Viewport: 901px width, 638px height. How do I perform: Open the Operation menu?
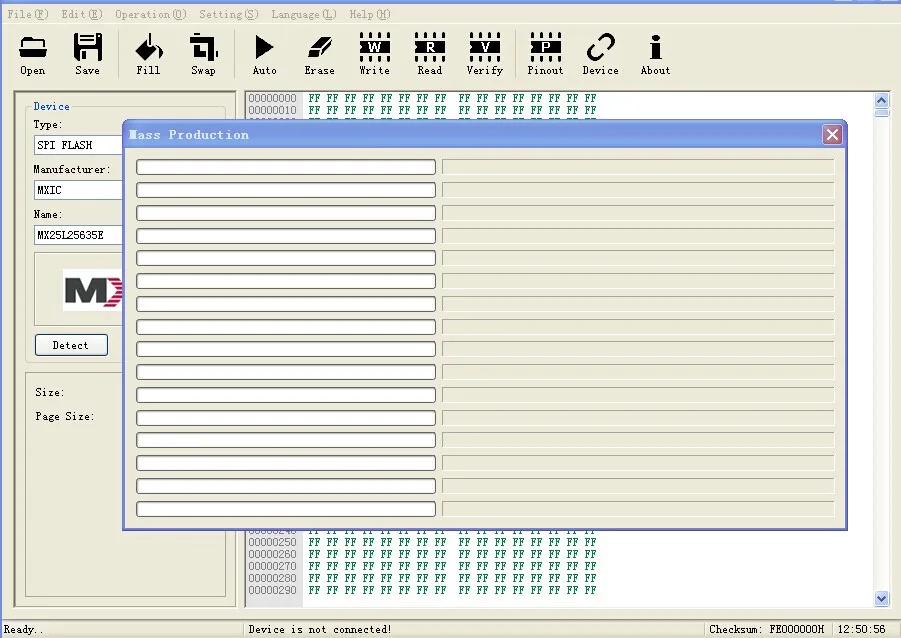point(148,14)
